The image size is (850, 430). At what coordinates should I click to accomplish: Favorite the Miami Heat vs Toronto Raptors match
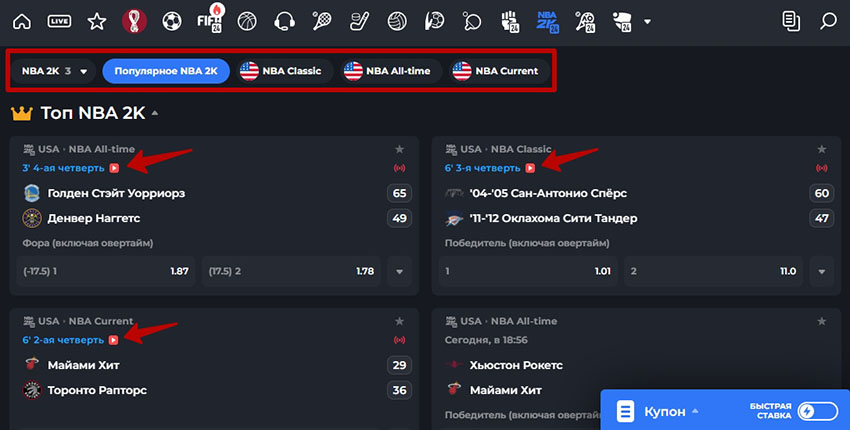tap(400, 321)
